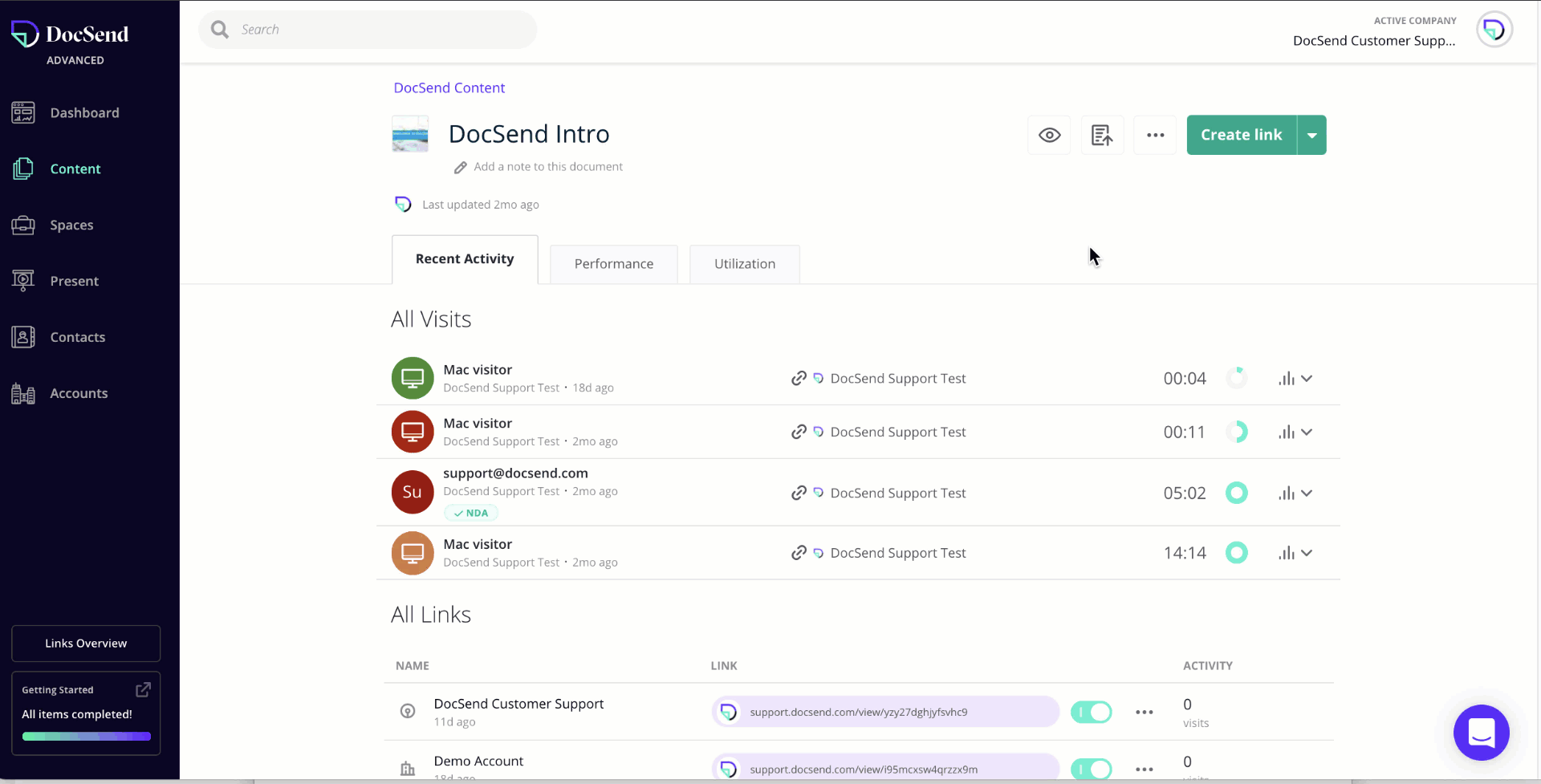Viewport: 1541px width, 784px height.
Task: Open the document more options ellipsis
Action: pos(1155,135)
